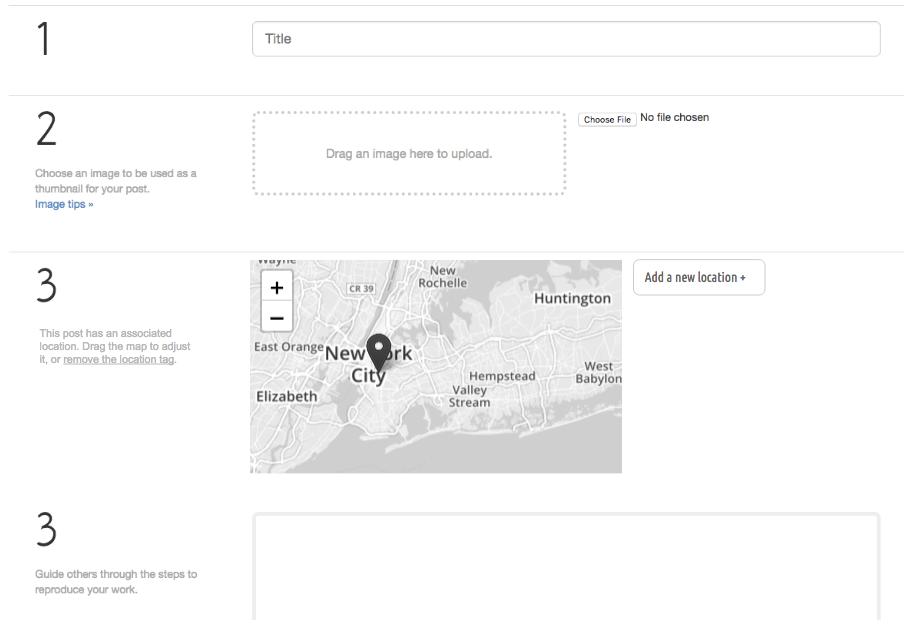The image size is (904, 620).
Task: Click the East Orange map label
Action: (x=288, y=347)
